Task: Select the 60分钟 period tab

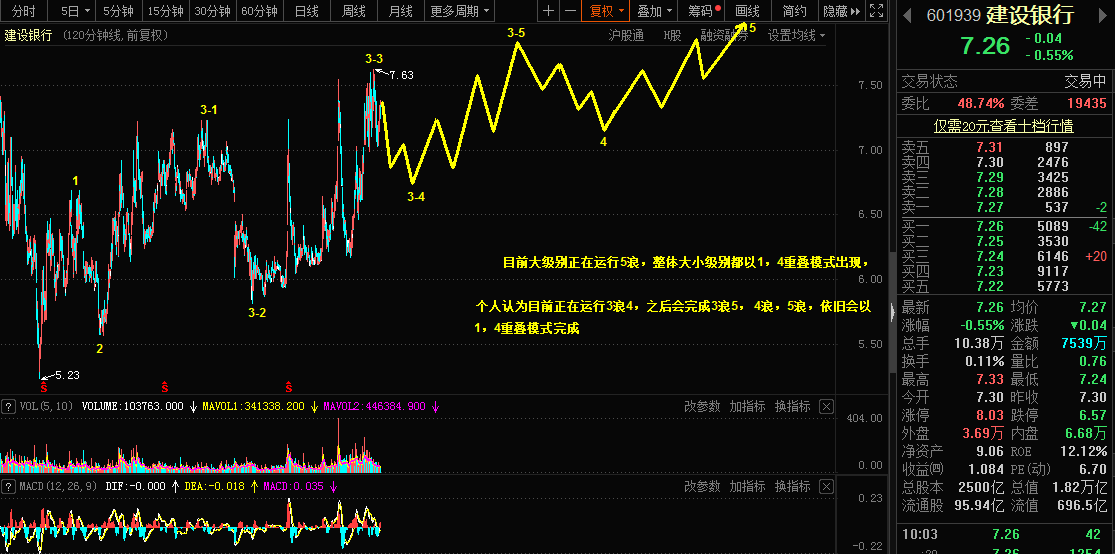Action: (260, 11)
